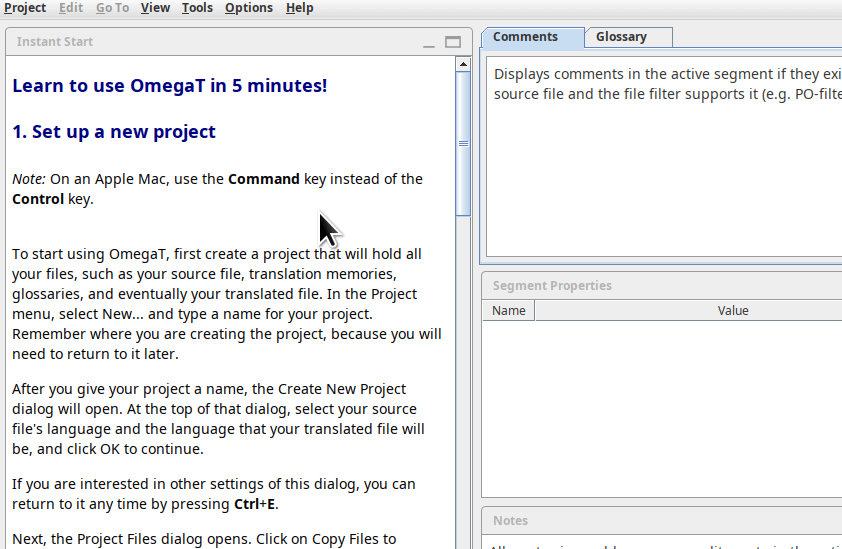The height and width of the screenshot is (549, 842).
Task: Maximize the Instant Start pane
Action: tap(453, 42)
